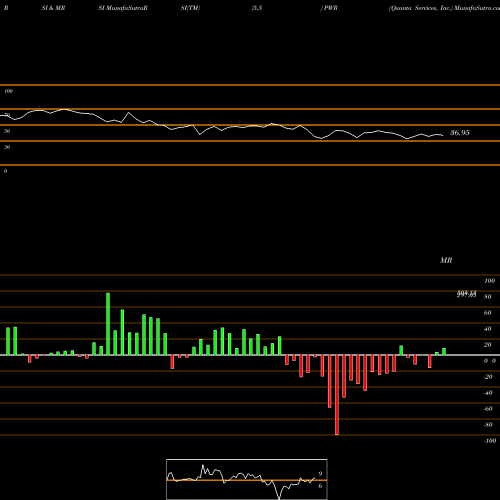Click the tallest green histogram bar
This screenshot has width=500, height=500.
tap(108, 324)
